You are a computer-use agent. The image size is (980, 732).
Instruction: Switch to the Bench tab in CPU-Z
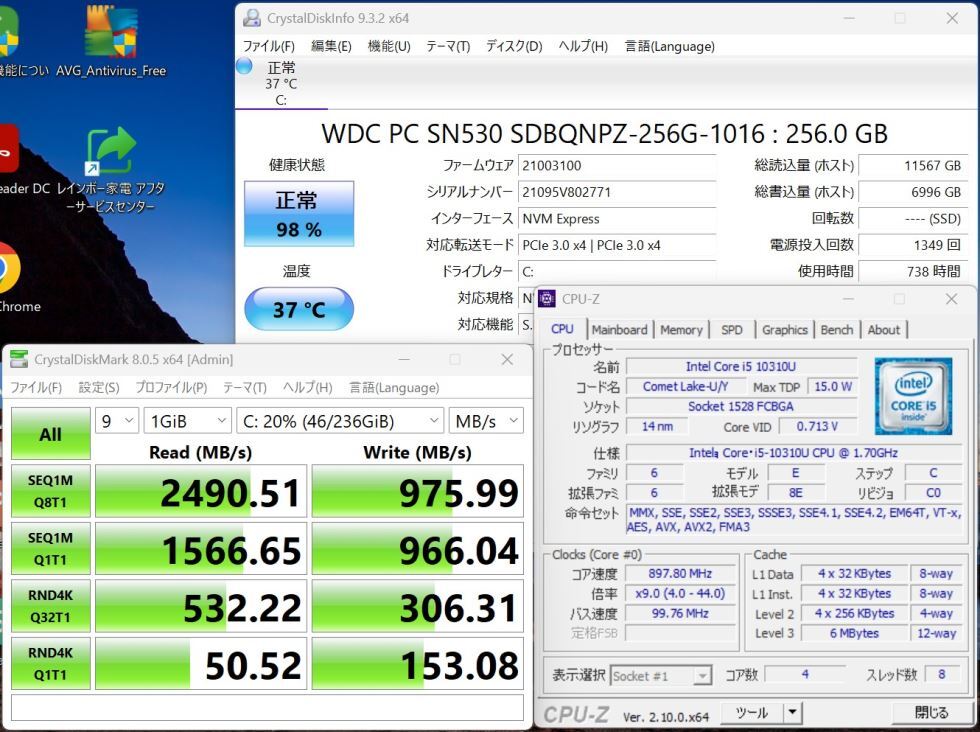pos(837,329)
